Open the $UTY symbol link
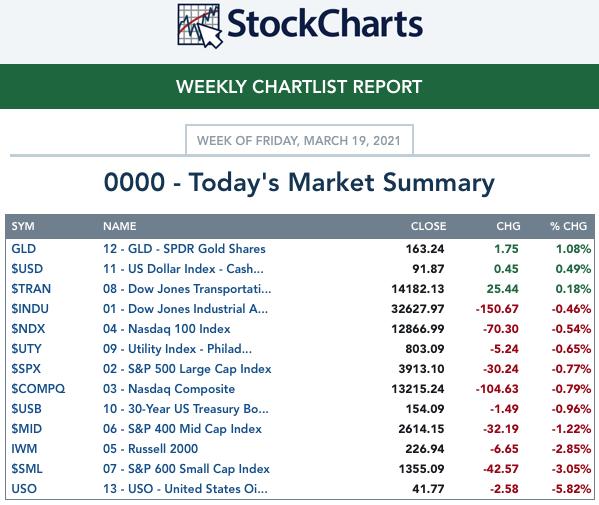The height and width of the screenshot is (505, 599). pos(26,349)
